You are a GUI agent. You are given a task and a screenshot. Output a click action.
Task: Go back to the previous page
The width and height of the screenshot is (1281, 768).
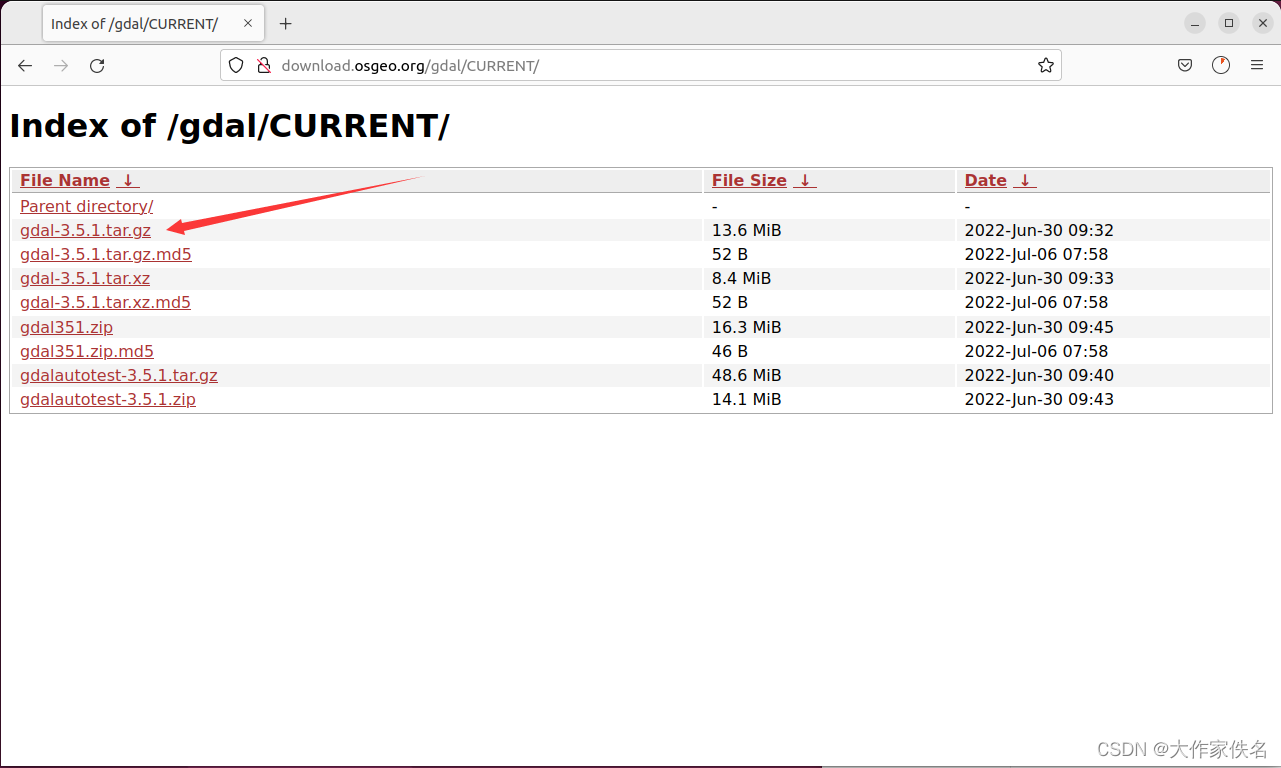[x=25, y=66]
